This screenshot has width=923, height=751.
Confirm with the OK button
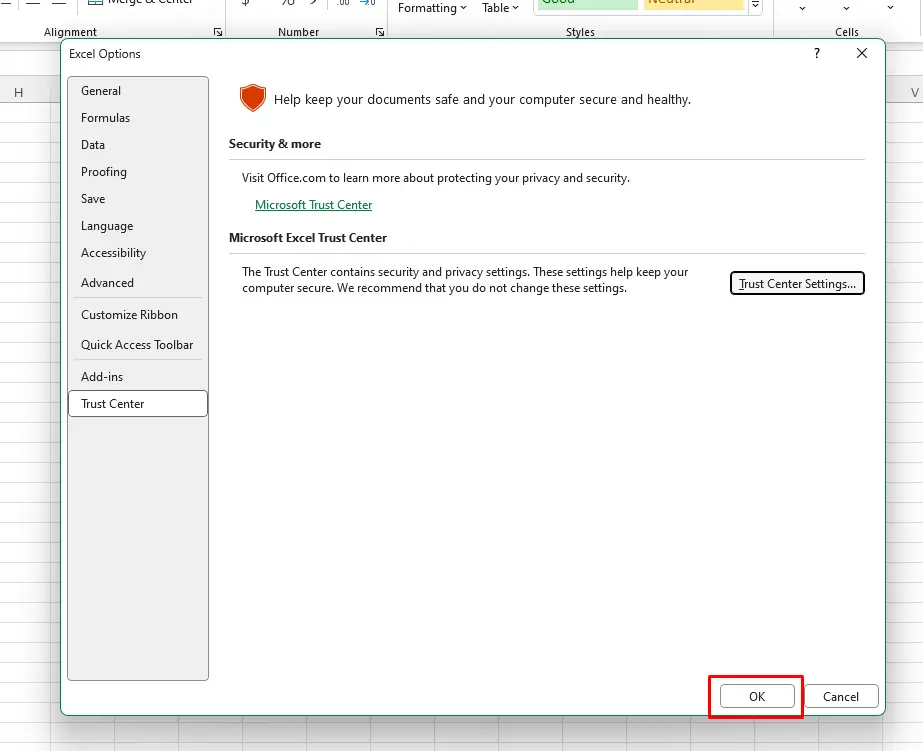coord(757,697)
